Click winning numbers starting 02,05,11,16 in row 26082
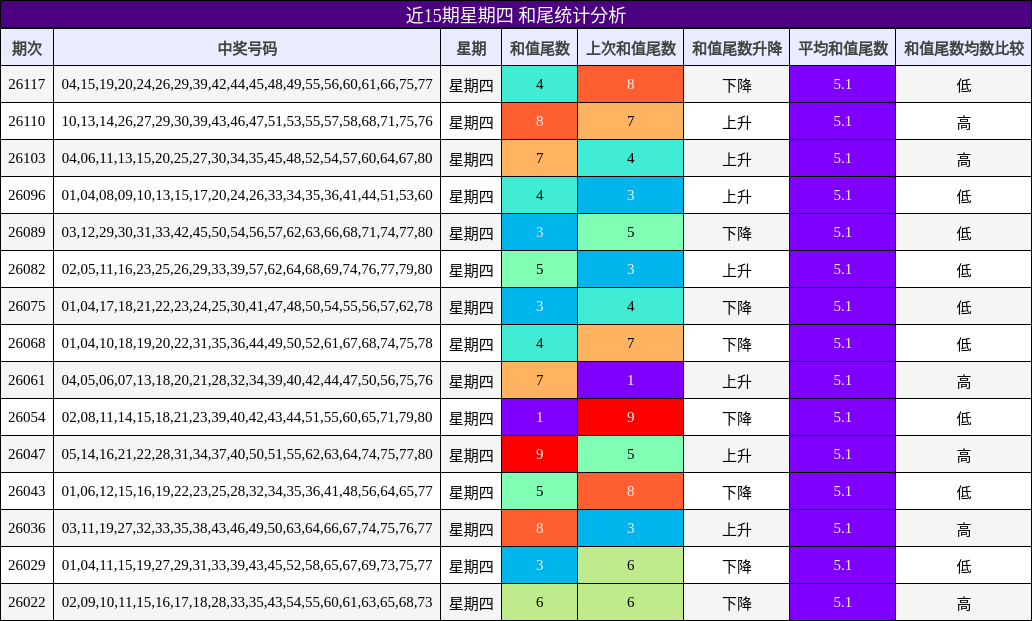The height and width of the screenshot is (621, 1032). (x=247, y=269)
